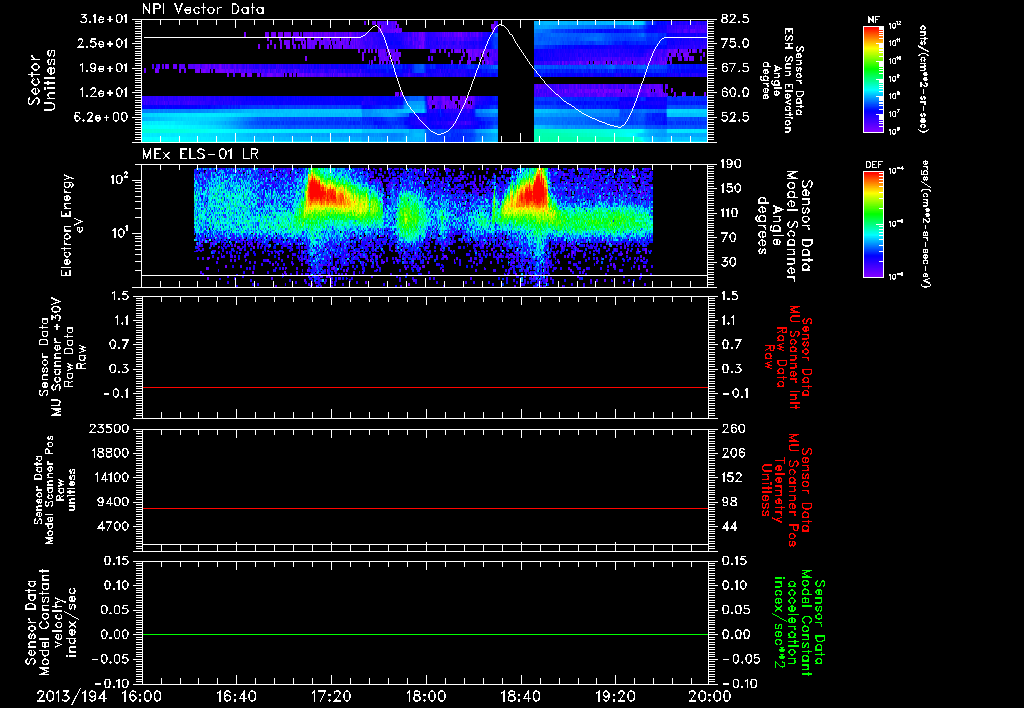Click the cnts/(cm**2-sr-sec) units label
The height and width of the screenshot is (708, 1024).
(923, 78)
